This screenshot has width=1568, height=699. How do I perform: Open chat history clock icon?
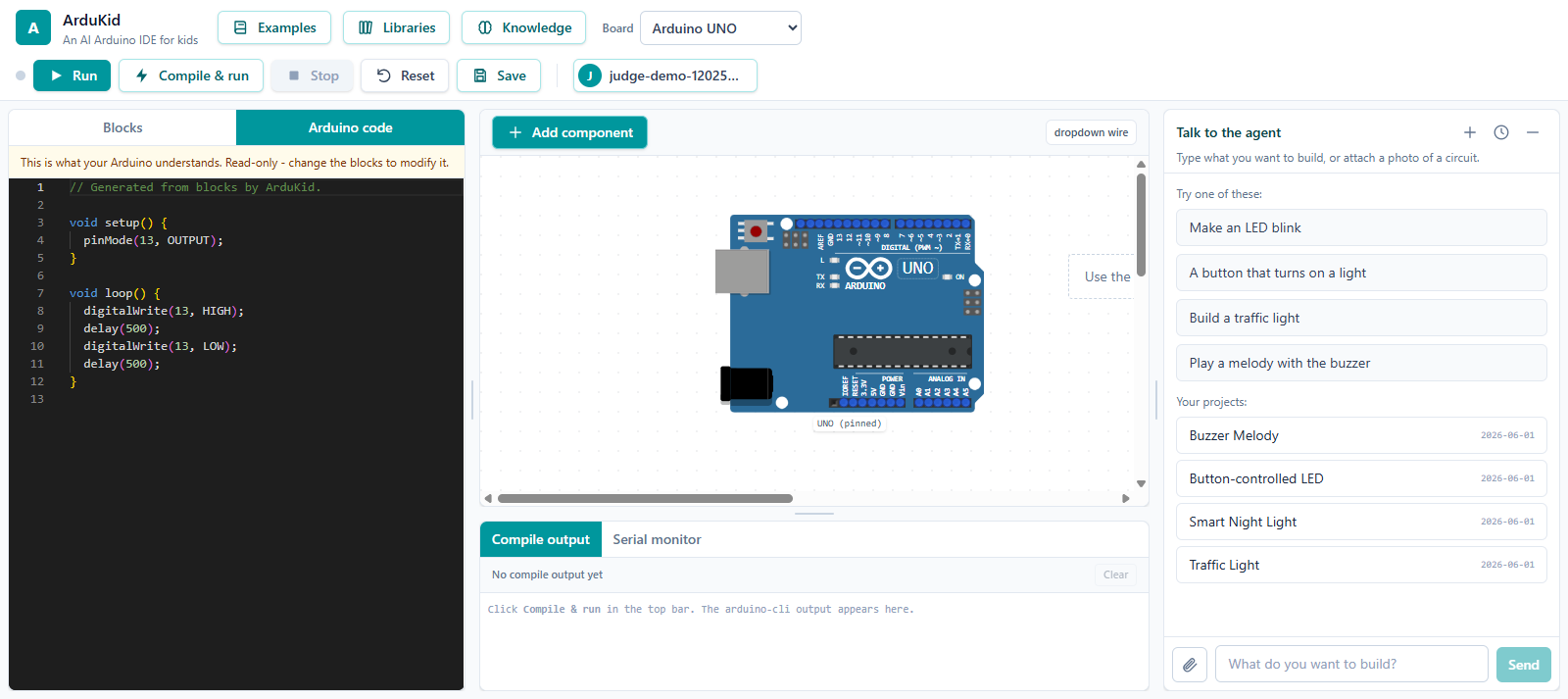(x=1501, y=132)
